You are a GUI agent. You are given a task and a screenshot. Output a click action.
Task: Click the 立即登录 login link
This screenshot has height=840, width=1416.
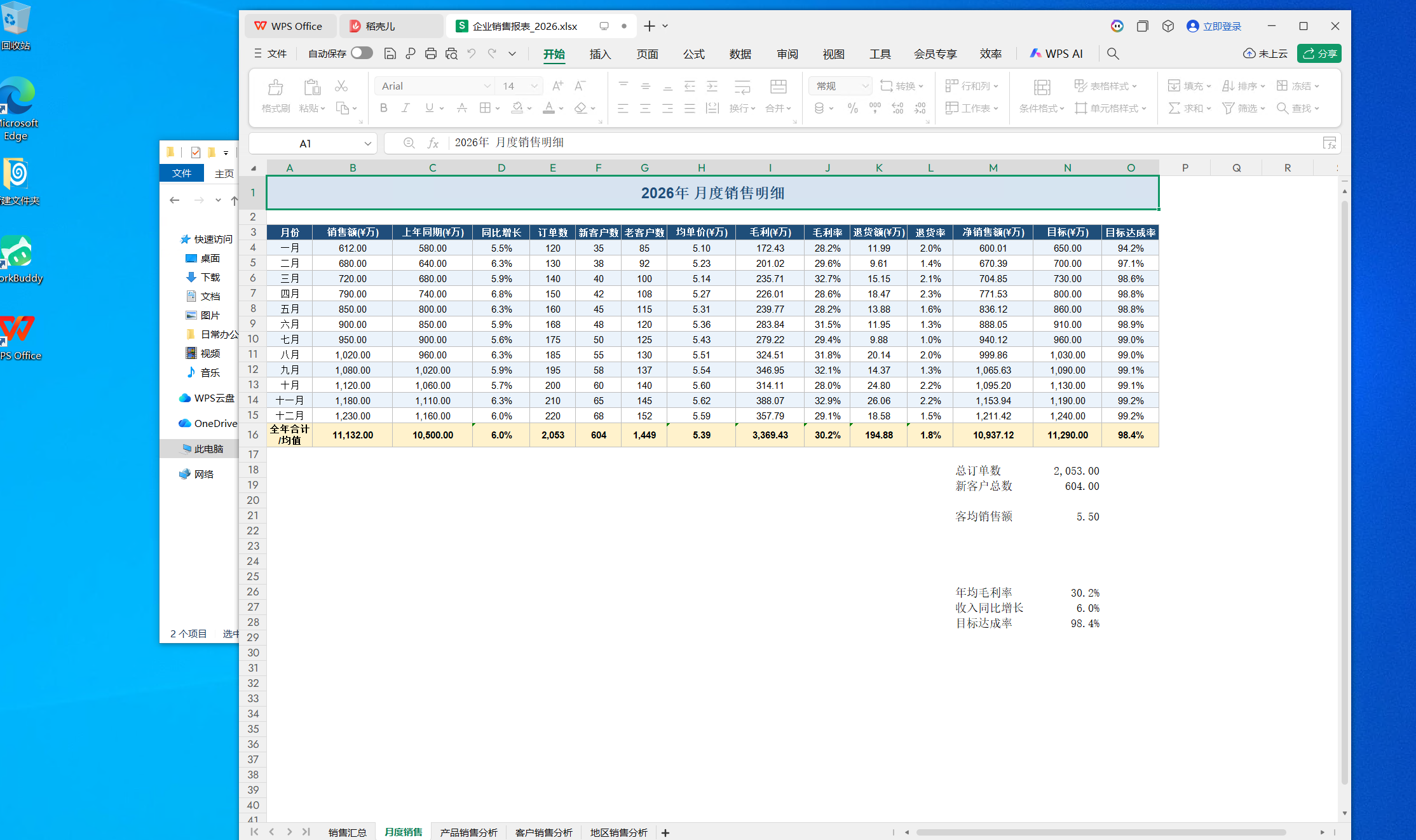click(1222, 26)
